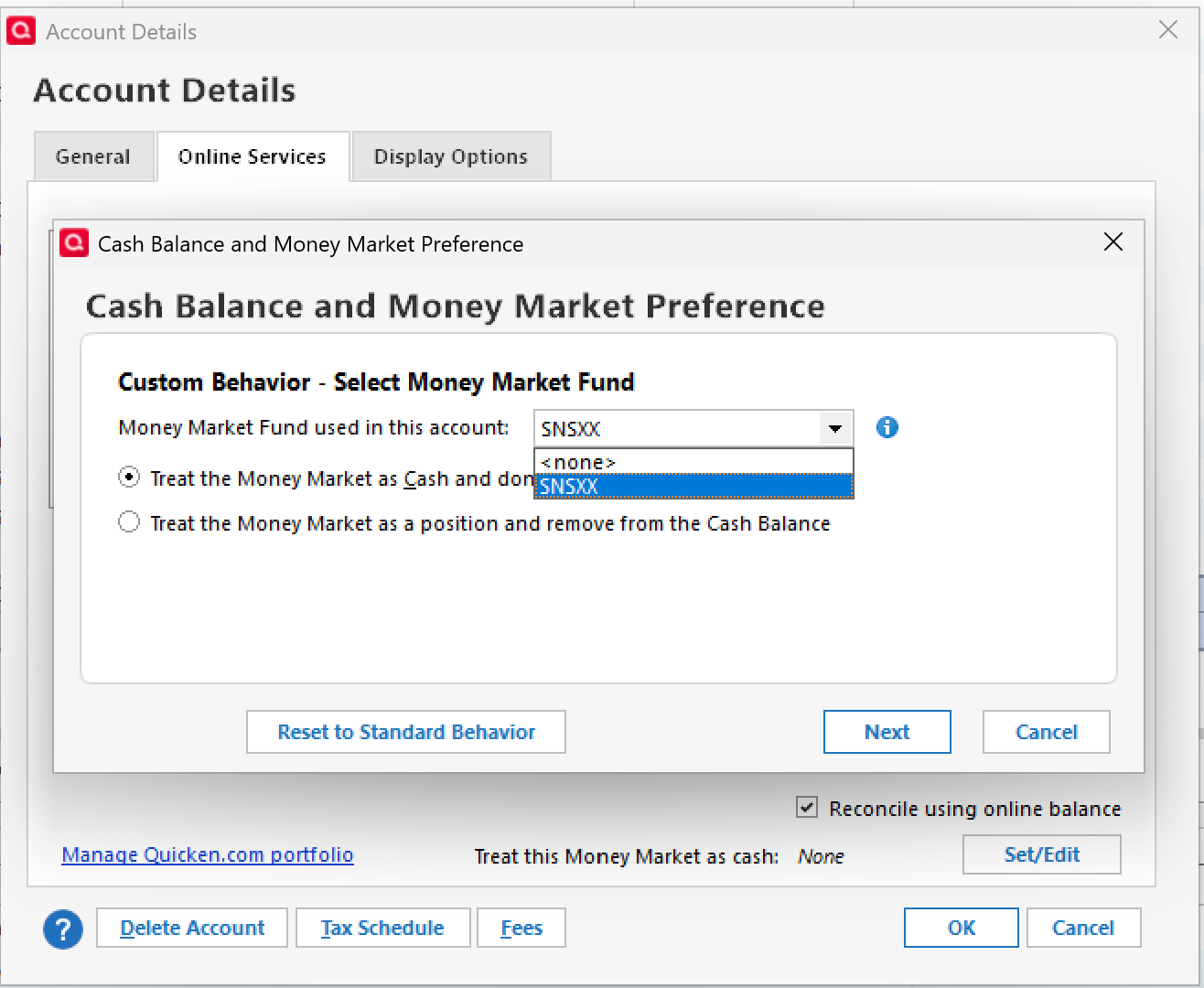Click the Custom Behavior - Select Money Market Fund heading
Screen dimensions: 1204x988
point(376,381)
